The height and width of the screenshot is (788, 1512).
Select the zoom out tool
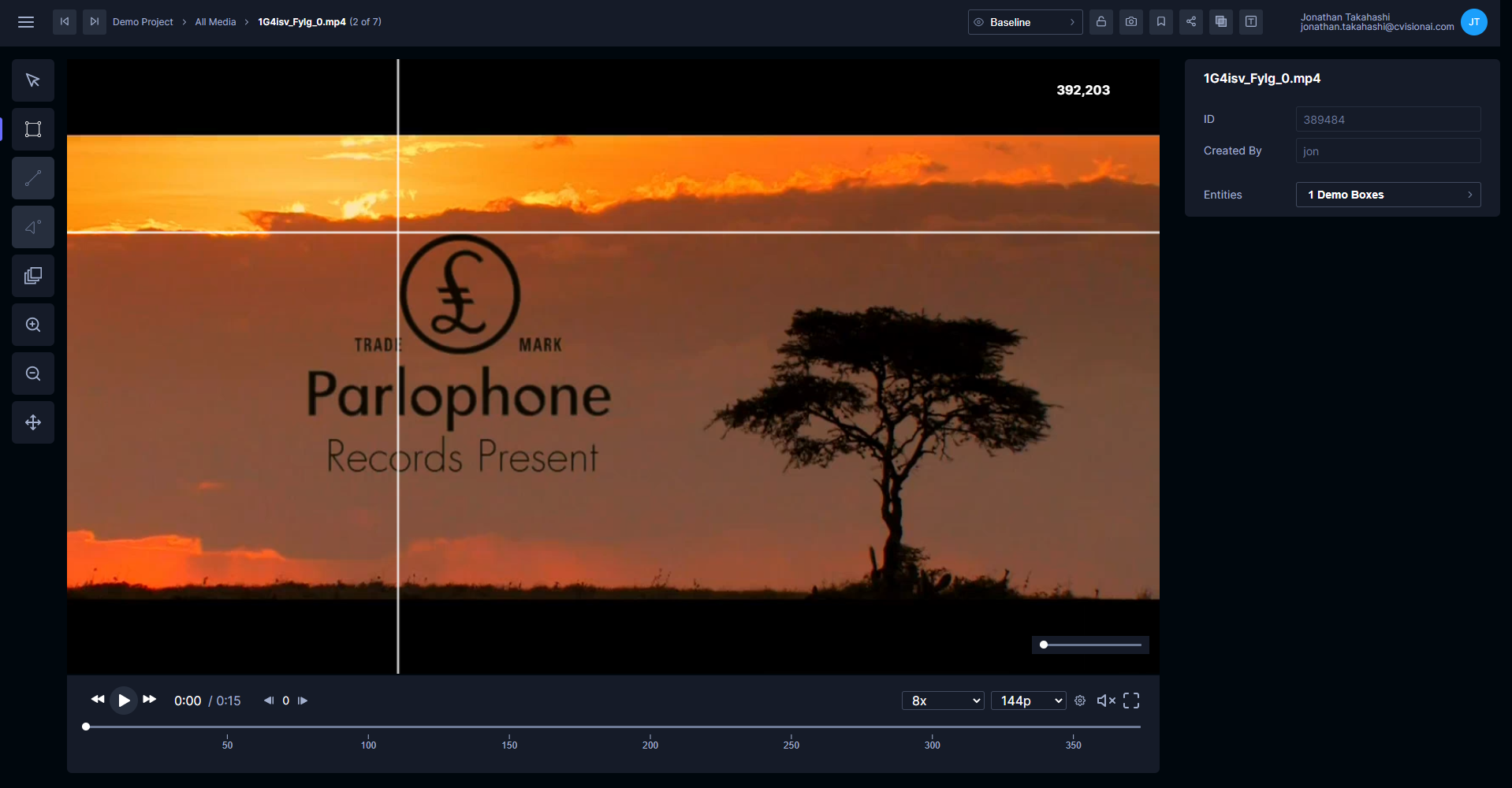point(33,374)
